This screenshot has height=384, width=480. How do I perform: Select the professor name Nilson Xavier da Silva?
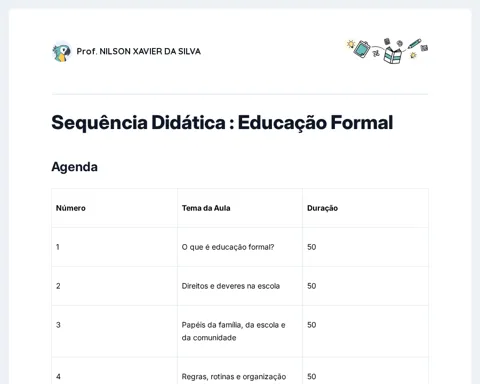pyautogui.click(x=139, y=51)
